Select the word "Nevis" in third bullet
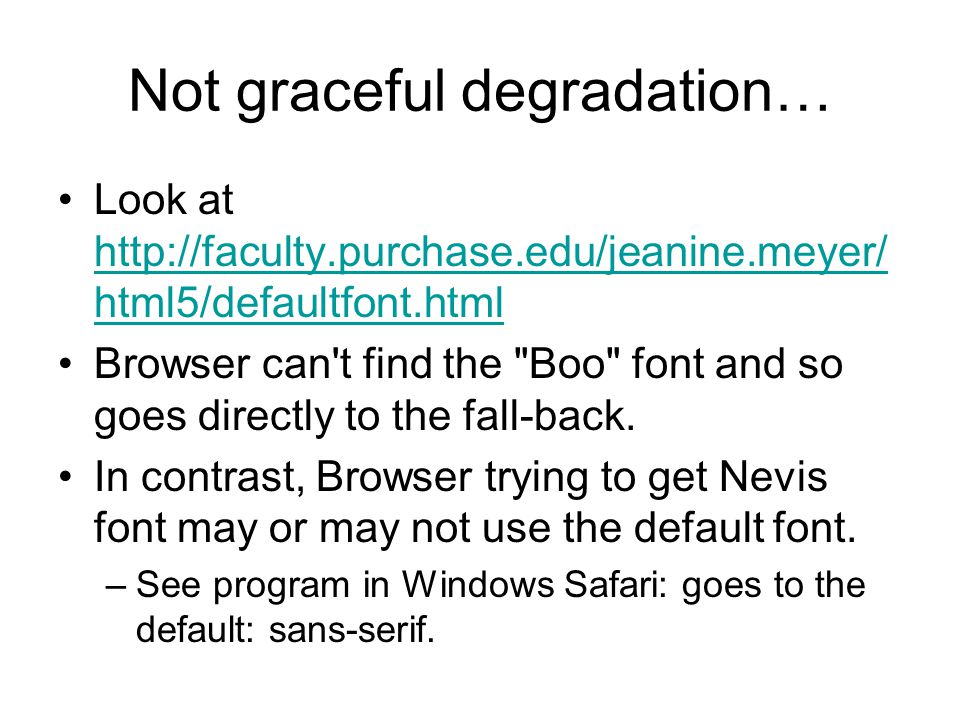The height and width of the screenshot is (720, 960). click(773, 476)
